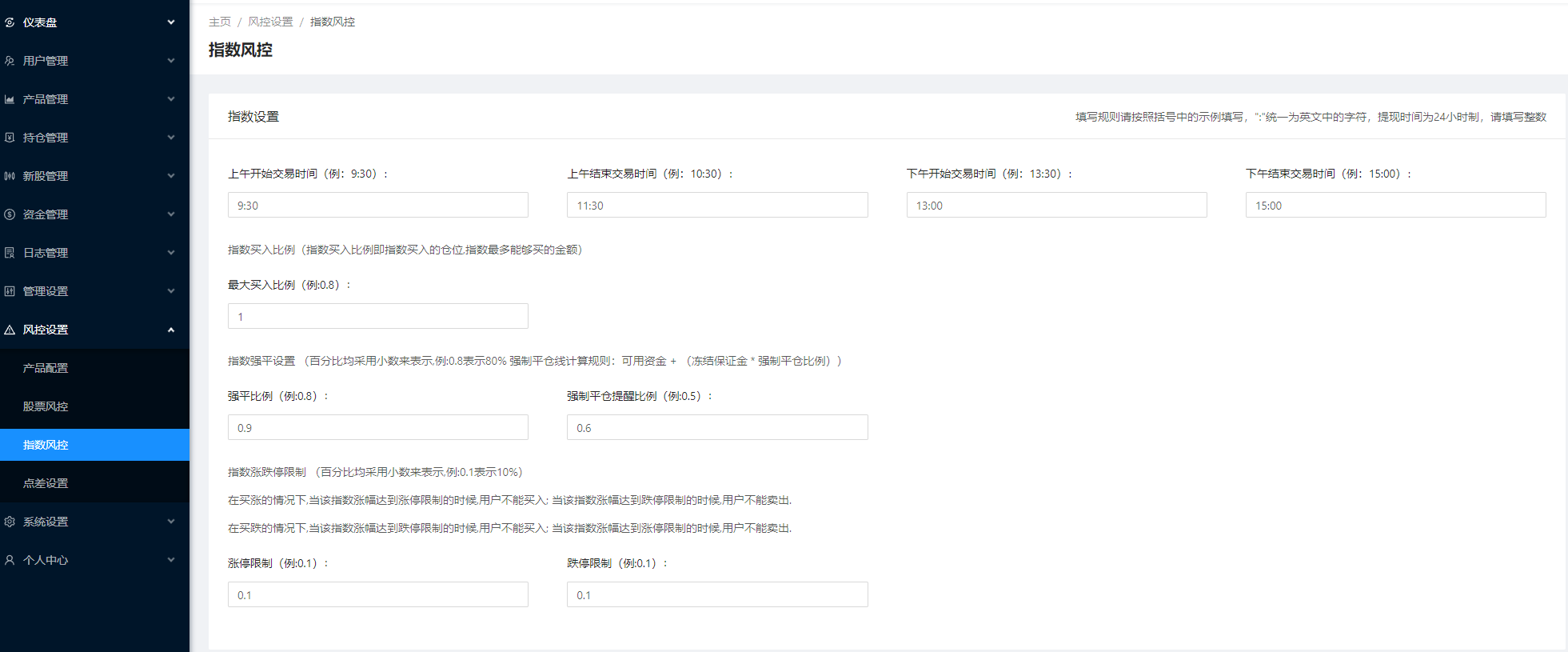1568x652 pixels.
Task: Collapse the 风控设置 menu chevron
Action: click(170, 330)
